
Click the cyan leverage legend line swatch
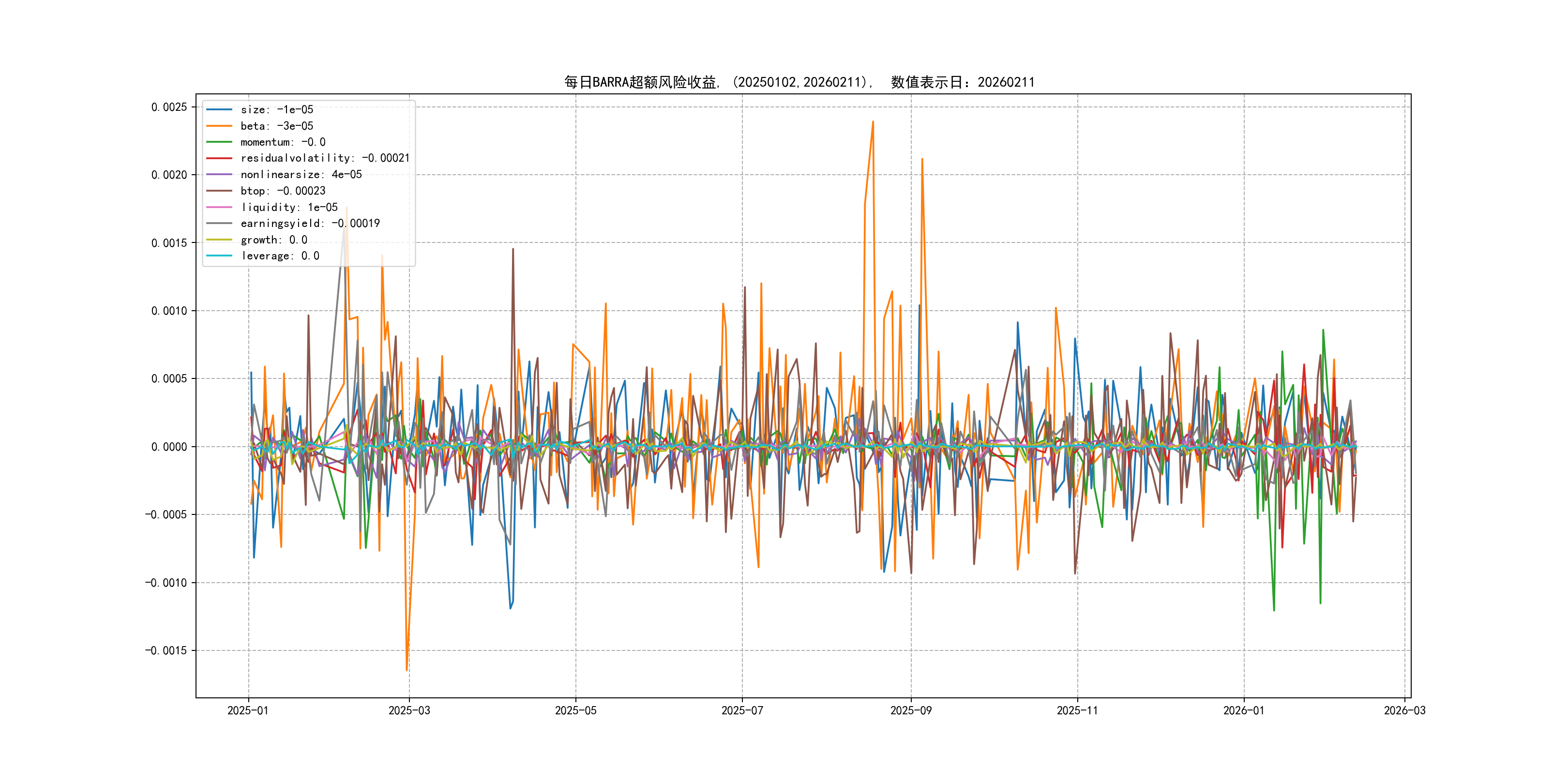pos(219,256)
